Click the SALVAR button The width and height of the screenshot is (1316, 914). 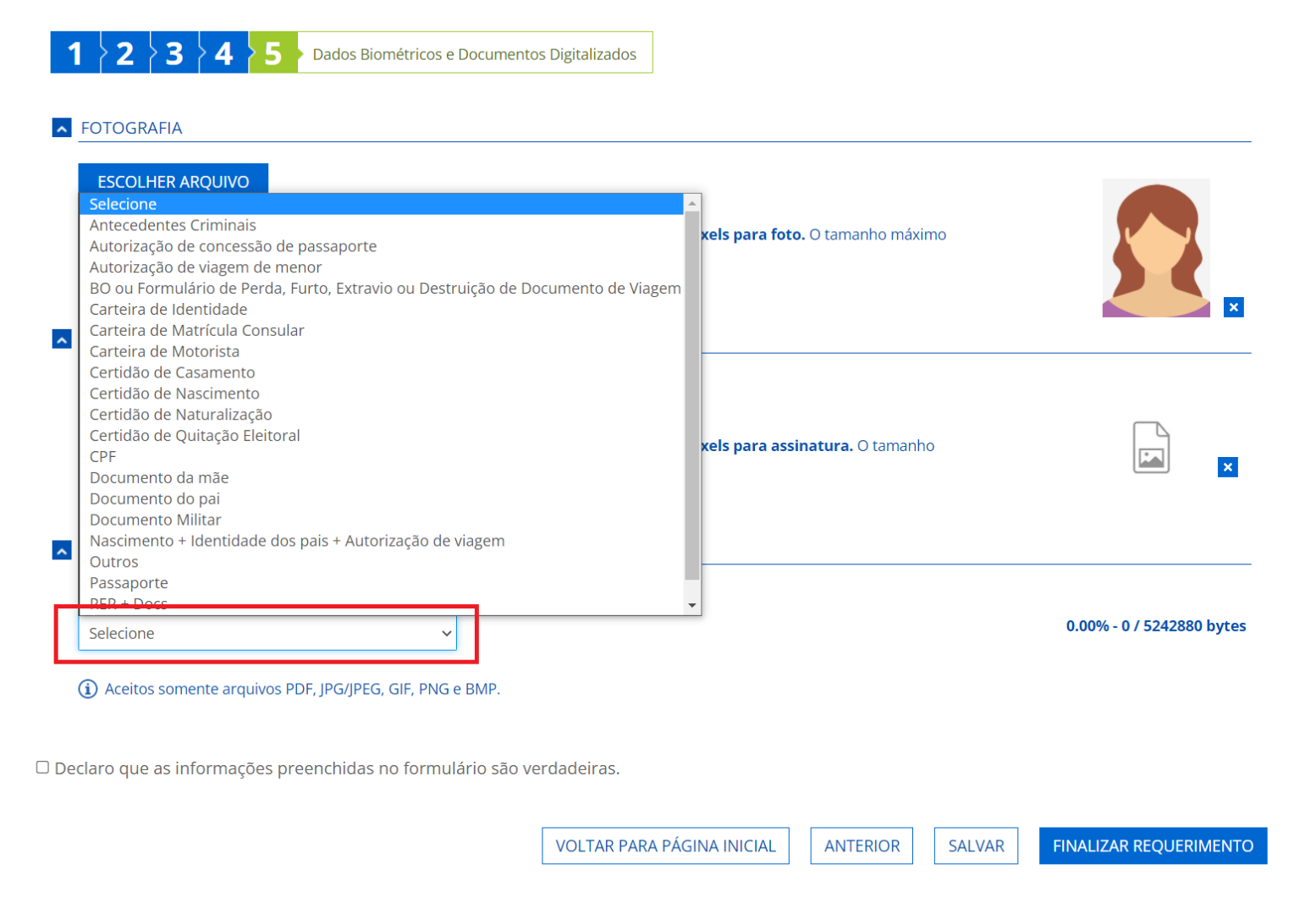(x=976, y=845)
